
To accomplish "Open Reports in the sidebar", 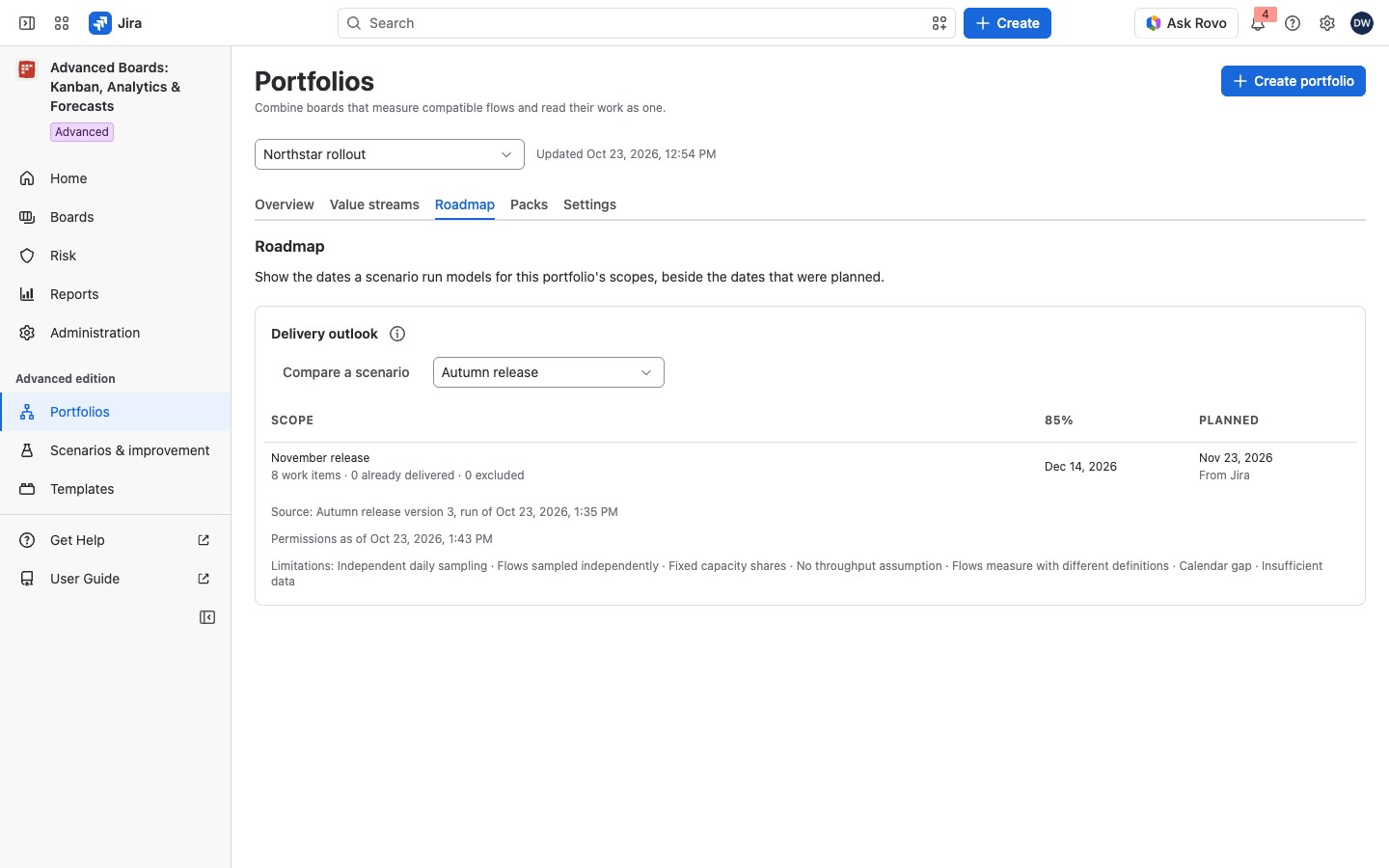I will [116, 294].
